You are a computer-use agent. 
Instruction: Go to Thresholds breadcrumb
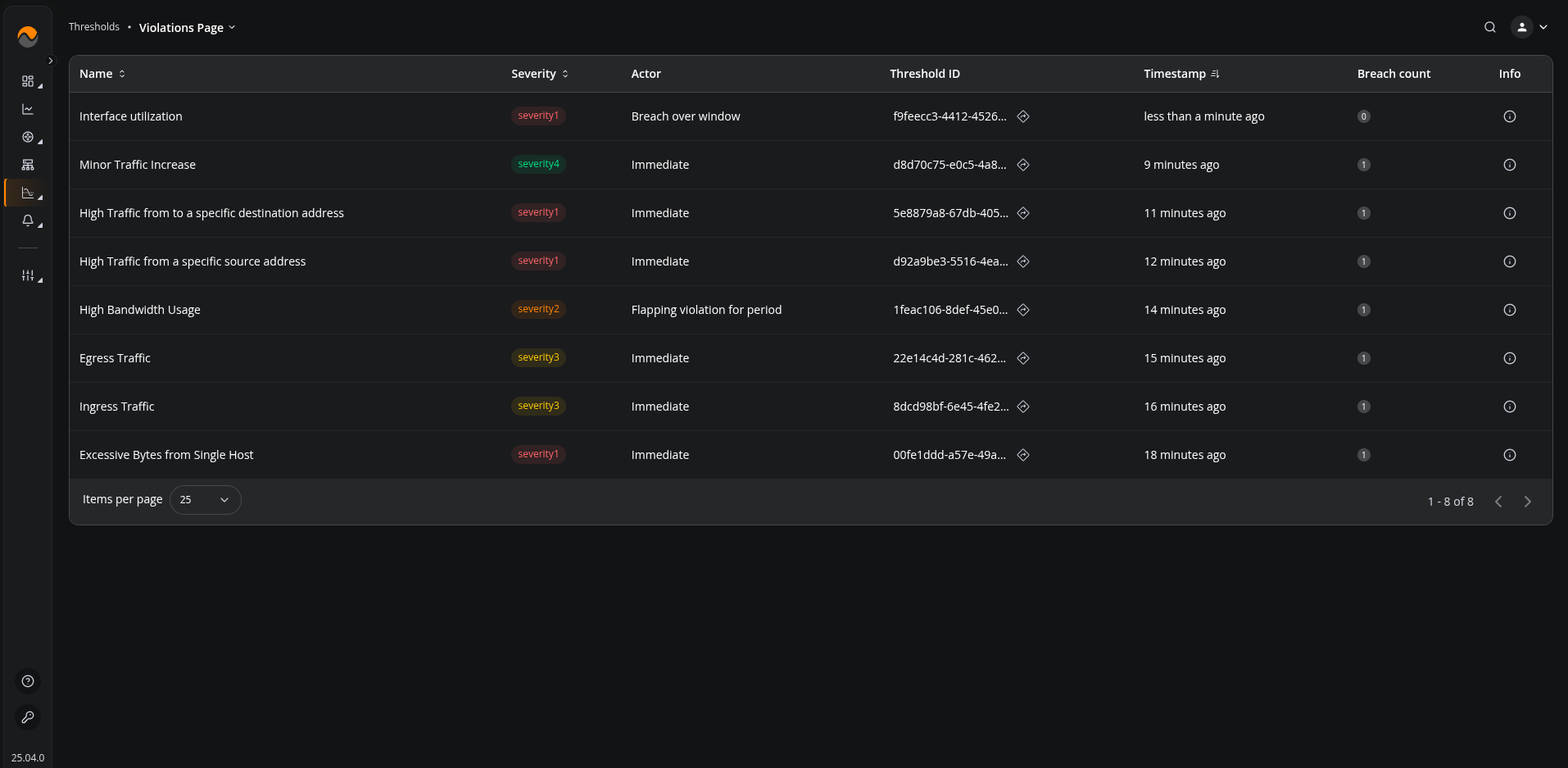tap(94, 27)
